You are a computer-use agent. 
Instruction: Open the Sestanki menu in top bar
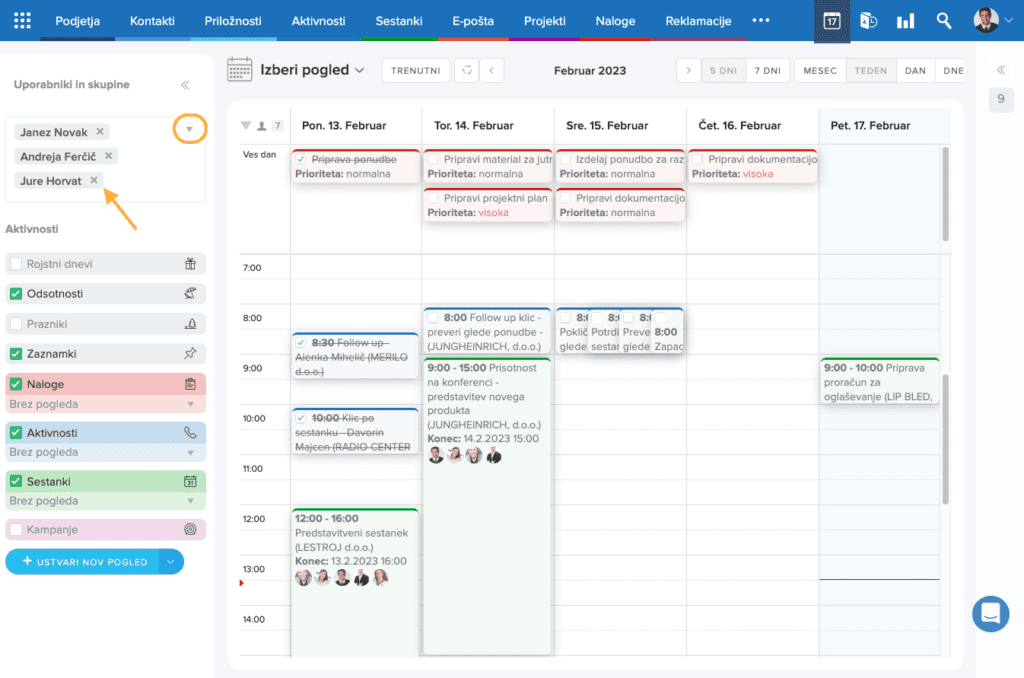[x=398, y=21]
